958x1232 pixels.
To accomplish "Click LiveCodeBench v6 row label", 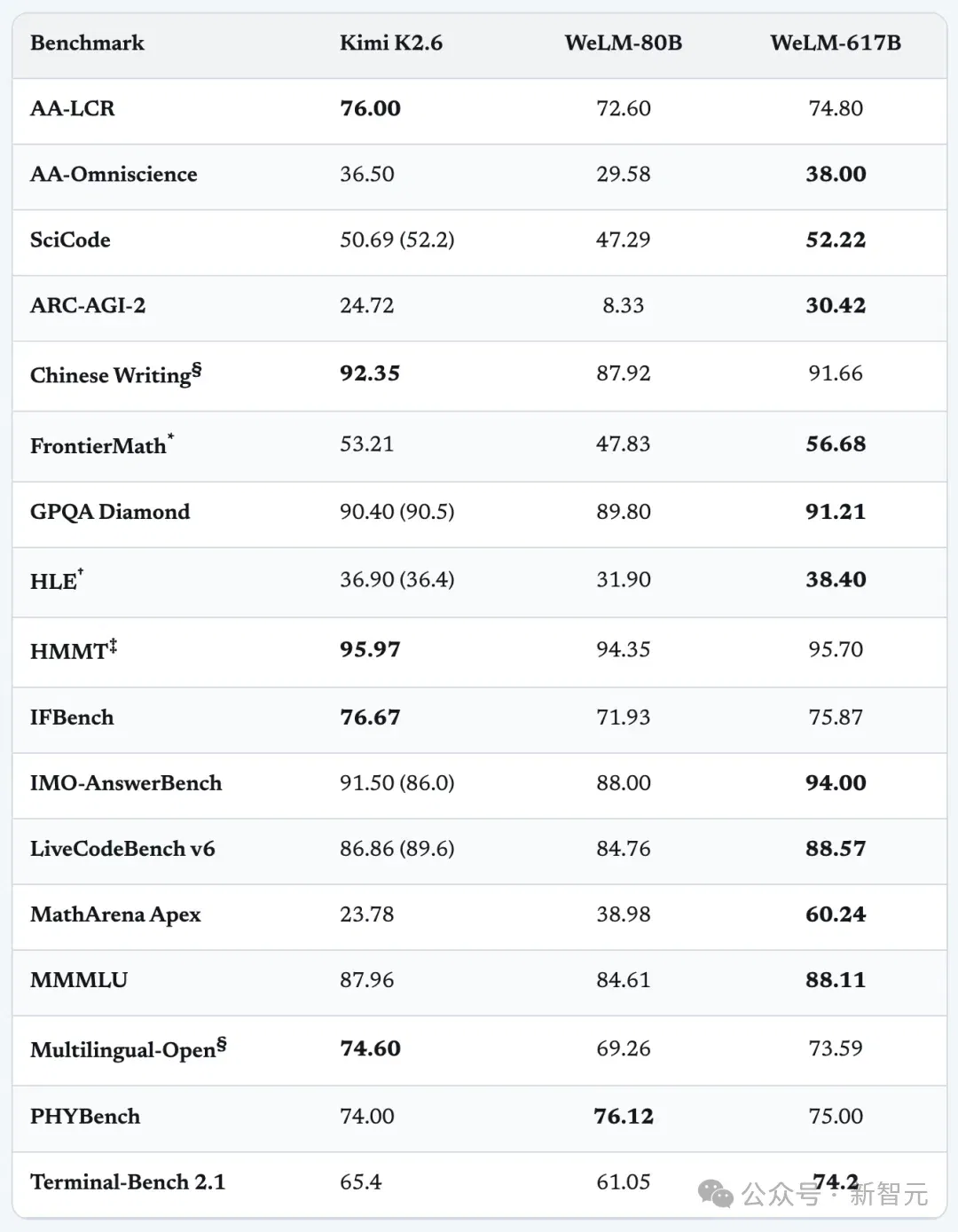I will 122,849.
